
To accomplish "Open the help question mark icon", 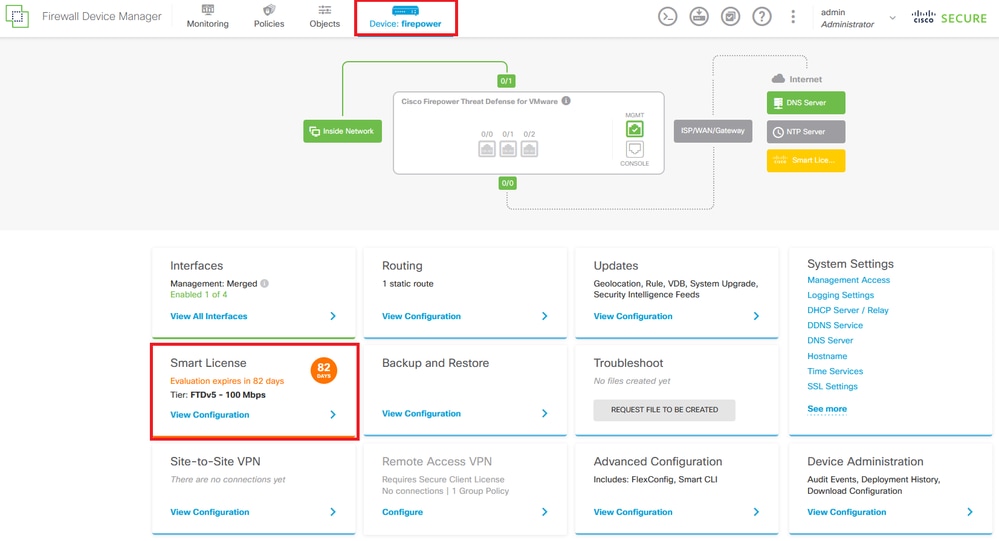I will pyautogui.click(x=761, y=17).
